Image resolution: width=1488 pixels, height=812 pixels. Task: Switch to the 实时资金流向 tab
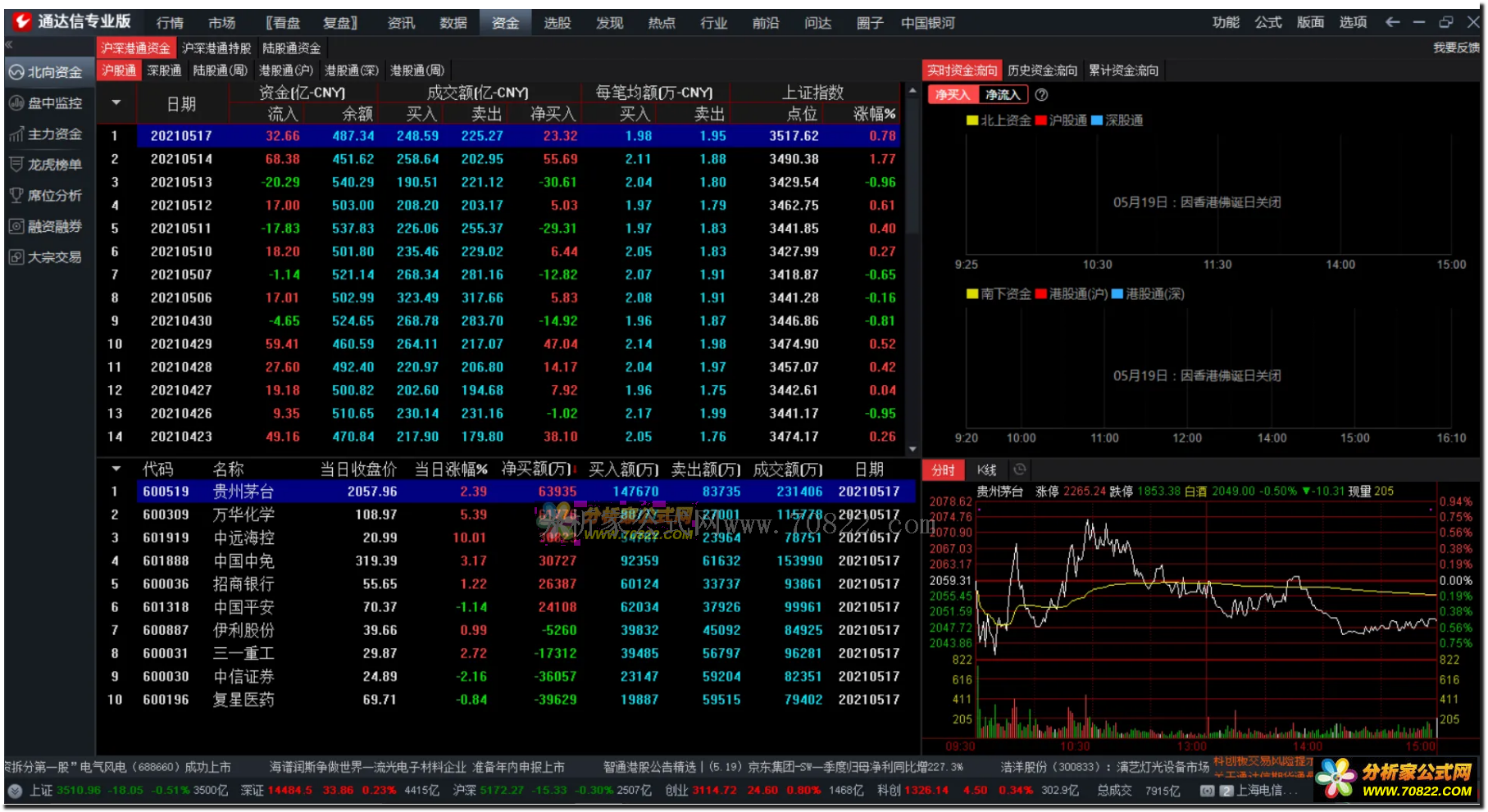point(962,70)
